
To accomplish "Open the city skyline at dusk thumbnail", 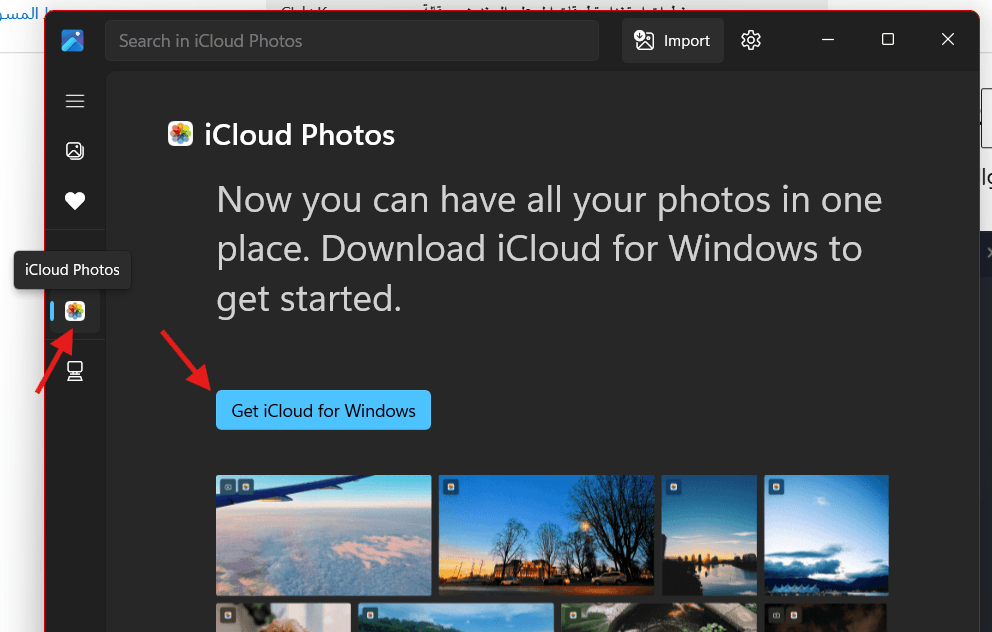I will click(709, 535).
